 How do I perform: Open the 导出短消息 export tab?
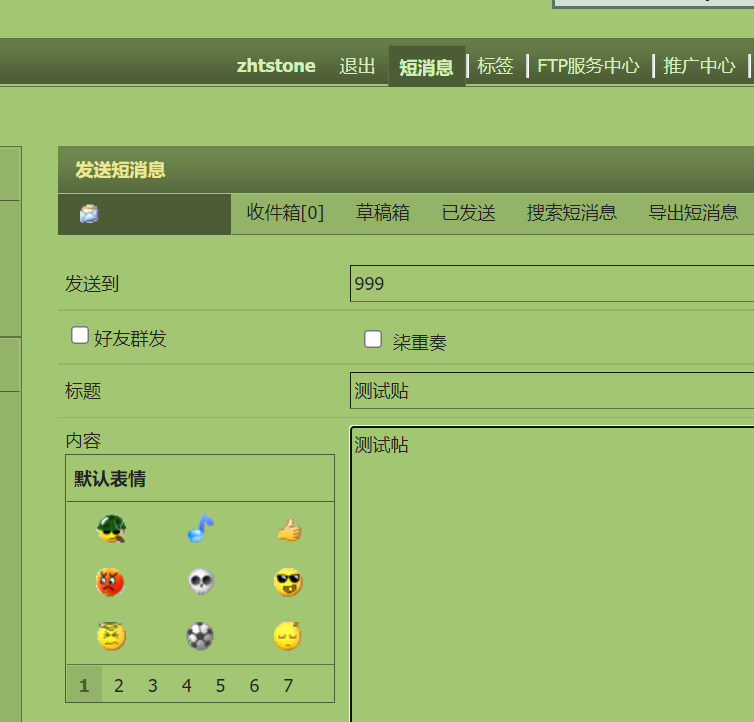(693, 213)
